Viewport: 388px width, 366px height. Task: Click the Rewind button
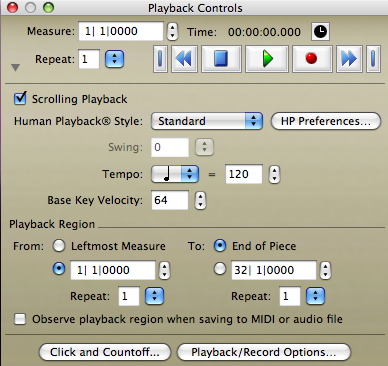[184, 59]
